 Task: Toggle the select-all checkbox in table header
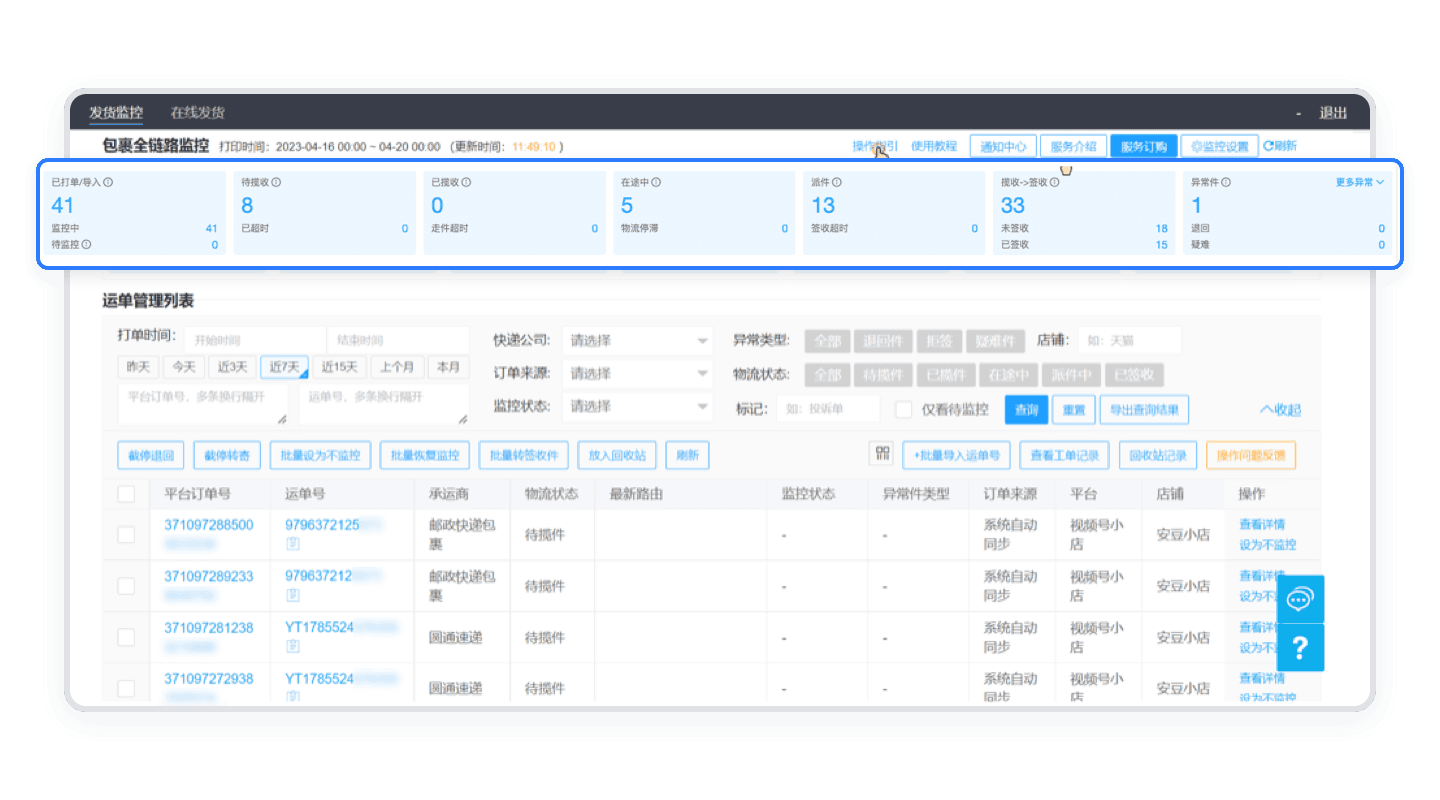[127, 494]
